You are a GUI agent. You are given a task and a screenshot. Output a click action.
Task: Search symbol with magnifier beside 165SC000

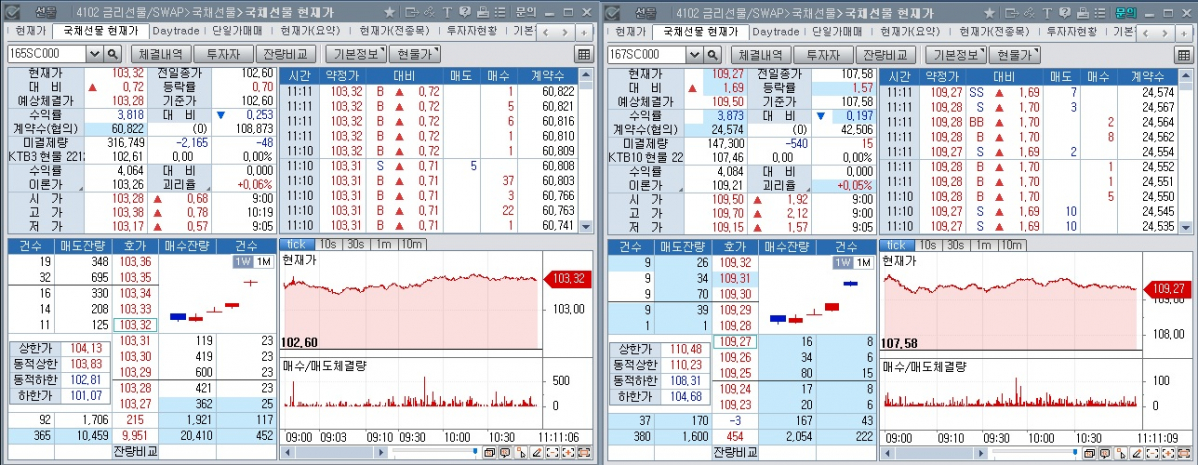[112, 54]
